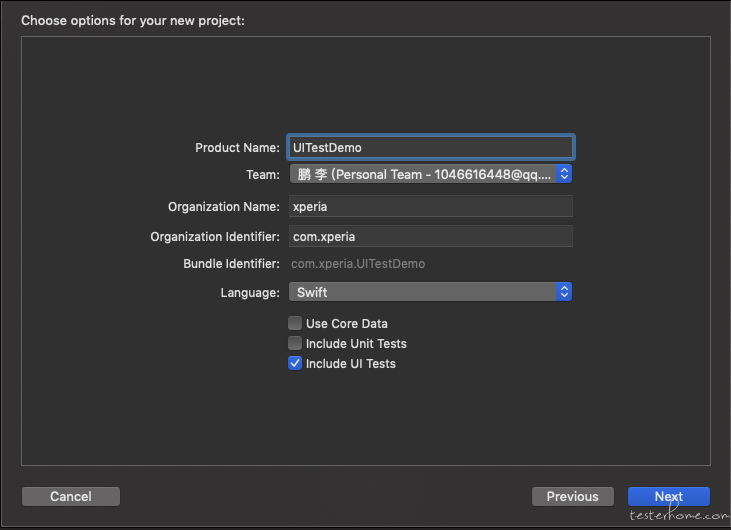Image resolution: width=731 pixels, height=530 pixels.
Task: Click the Team label
Action: click(263, 175)
